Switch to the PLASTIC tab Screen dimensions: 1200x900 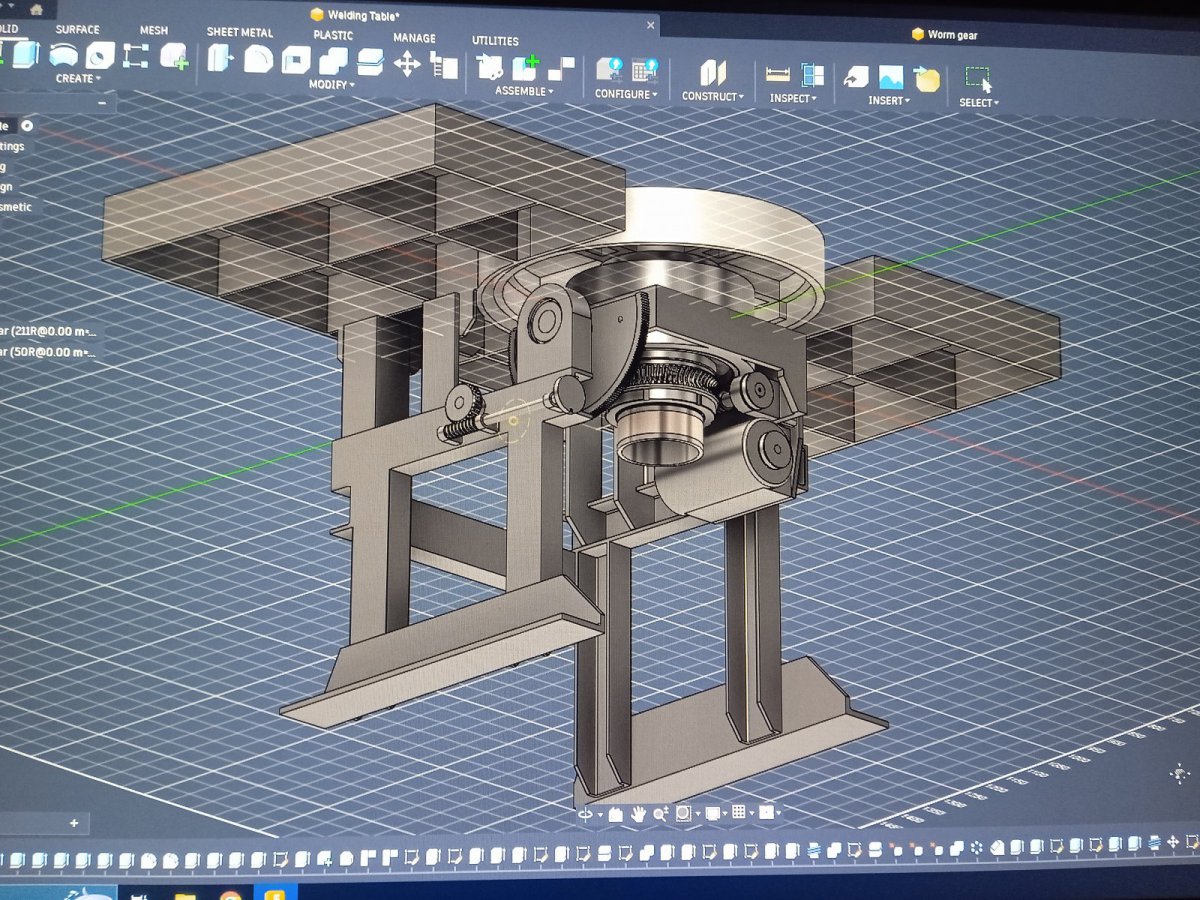click(333, 34)
